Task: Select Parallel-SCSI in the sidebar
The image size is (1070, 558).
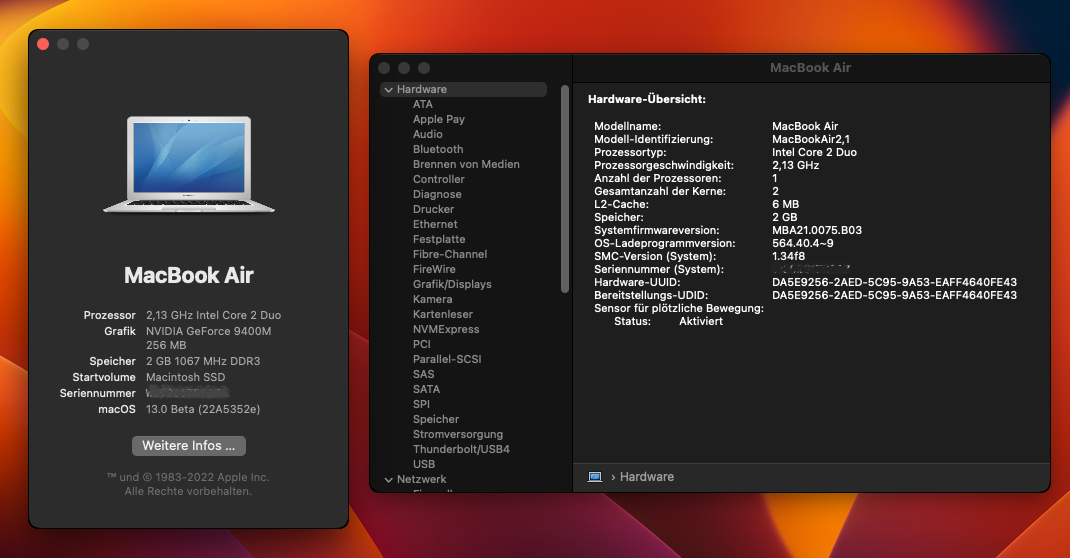Action: 446,359
